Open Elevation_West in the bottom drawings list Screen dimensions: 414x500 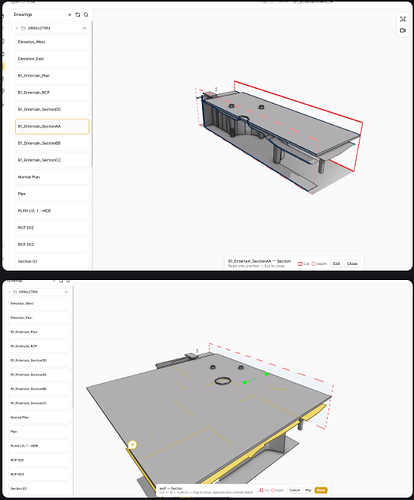coord(39,304)
